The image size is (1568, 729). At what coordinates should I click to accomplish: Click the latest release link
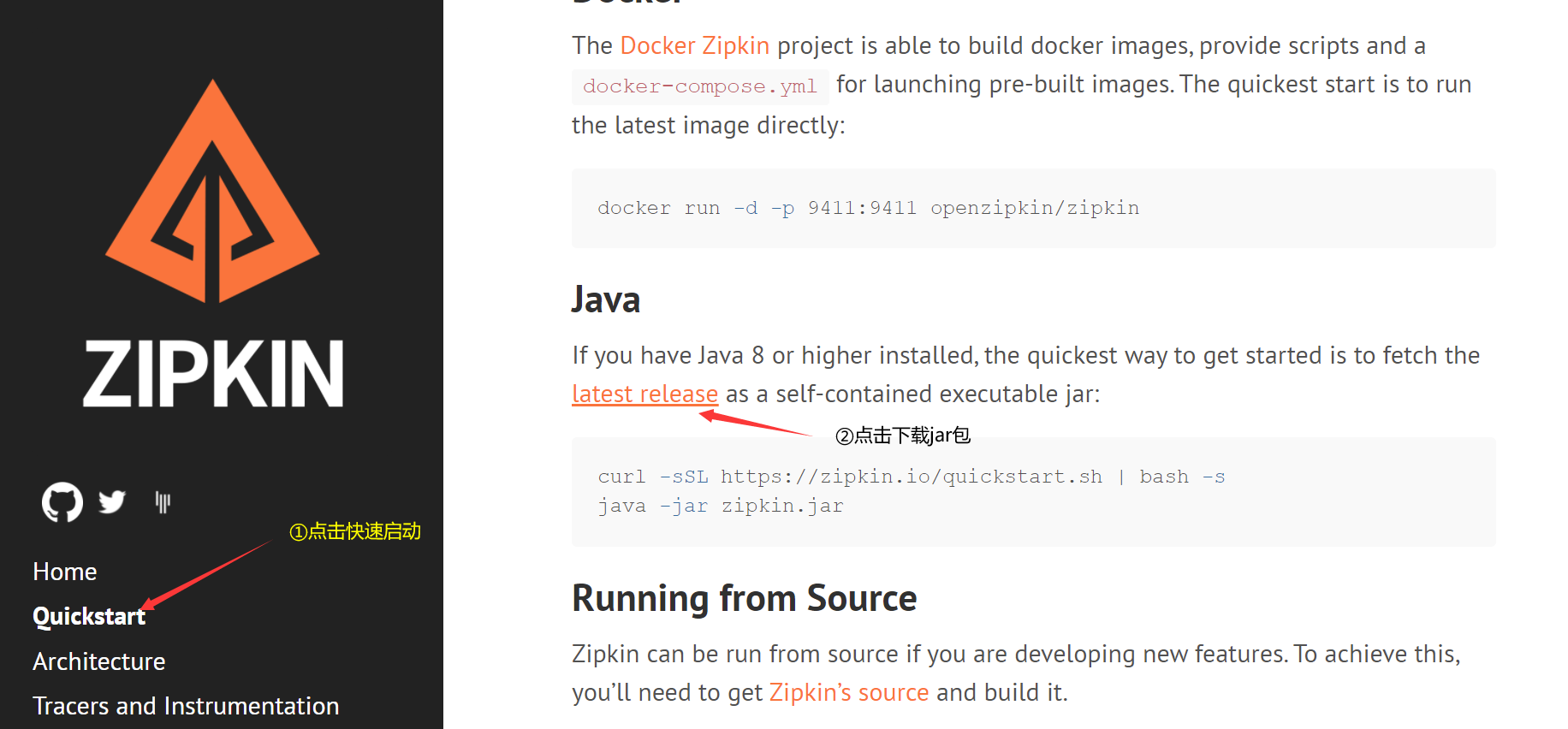point(644,394)
